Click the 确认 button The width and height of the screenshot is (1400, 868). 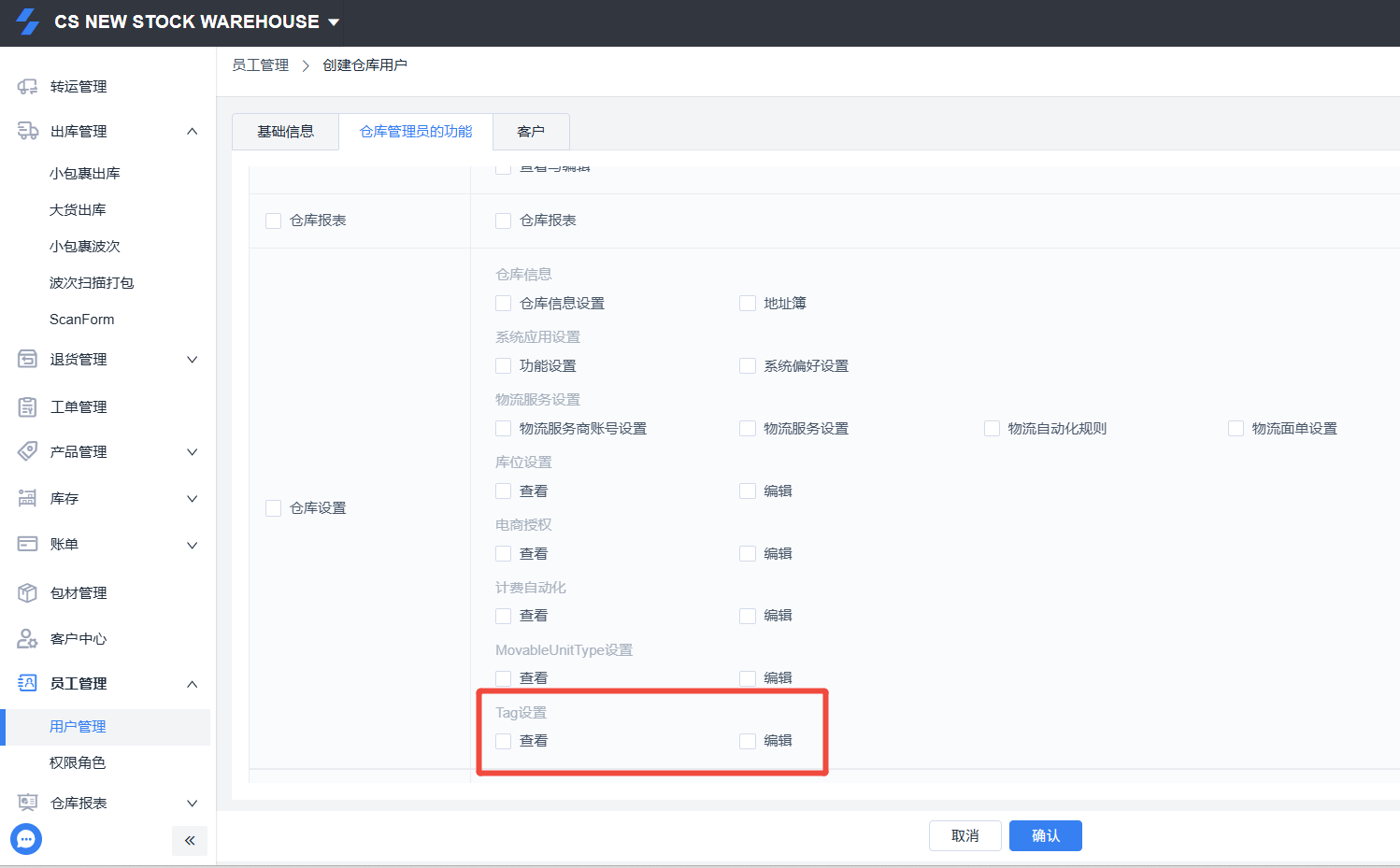[1046, 836]
